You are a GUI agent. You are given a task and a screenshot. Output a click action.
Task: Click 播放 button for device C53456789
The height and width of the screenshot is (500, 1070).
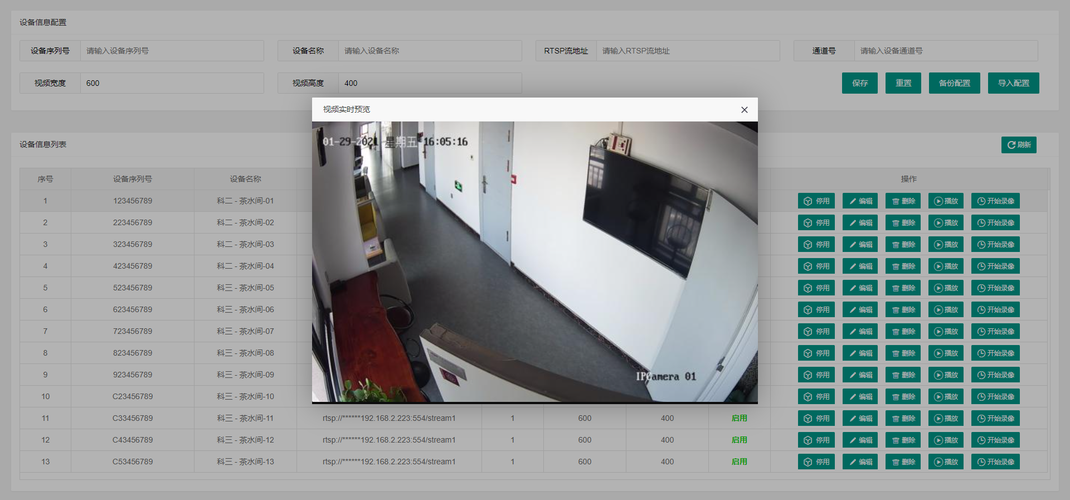pos(946,462)
